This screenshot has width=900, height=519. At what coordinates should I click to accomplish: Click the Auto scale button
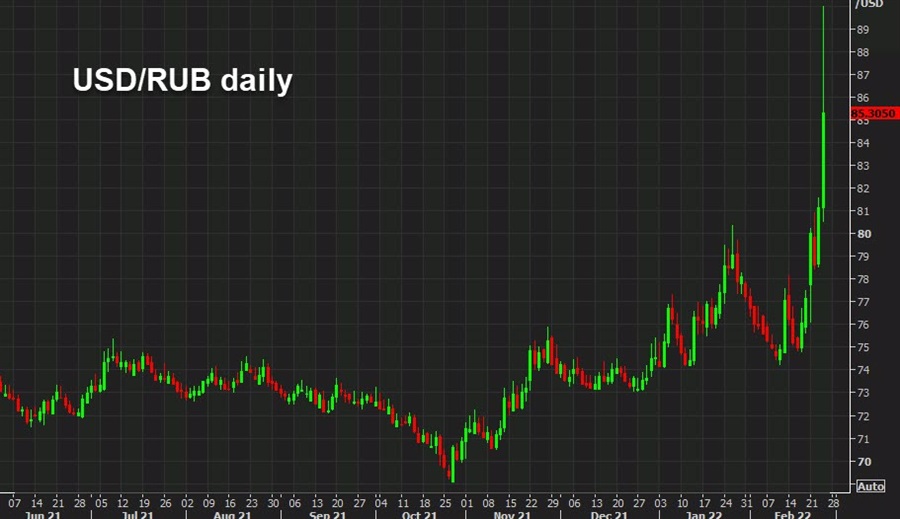pos(871,486)
